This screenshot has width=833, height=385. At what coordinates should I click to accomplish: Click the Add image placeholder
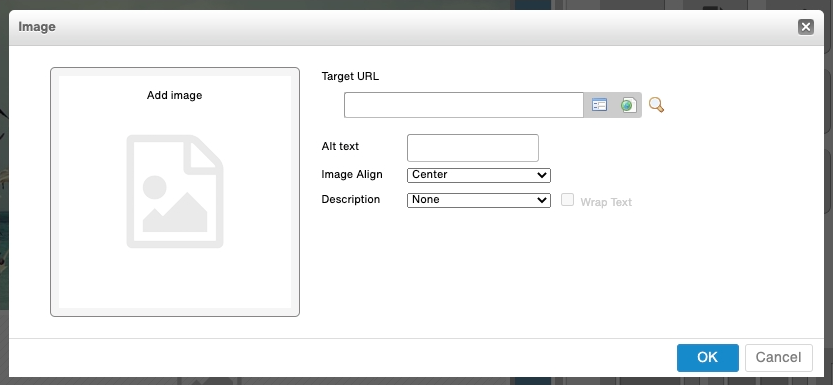click(x=175, y=192)
